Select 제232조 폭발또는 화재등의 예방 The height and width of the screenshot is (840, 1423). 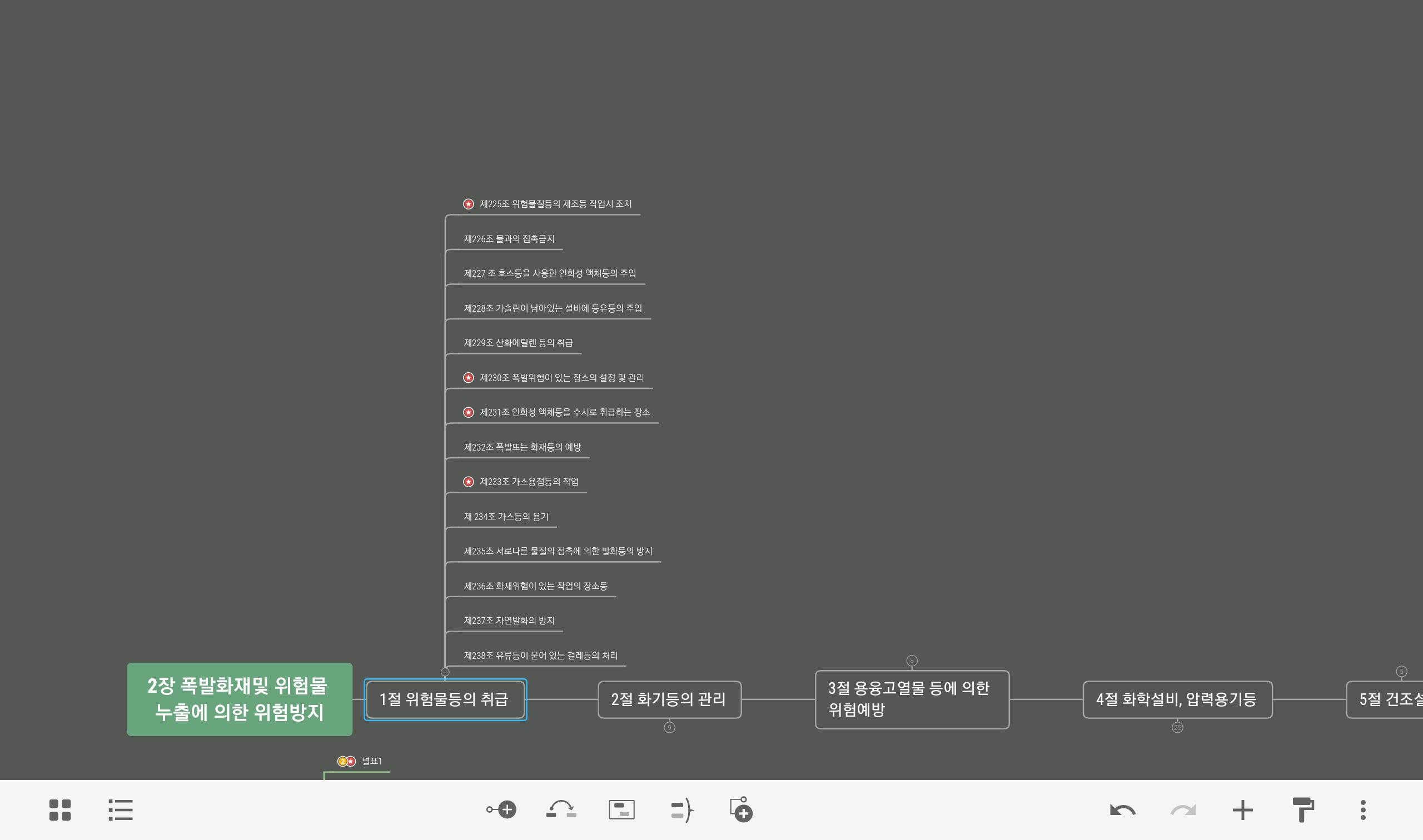522,447
